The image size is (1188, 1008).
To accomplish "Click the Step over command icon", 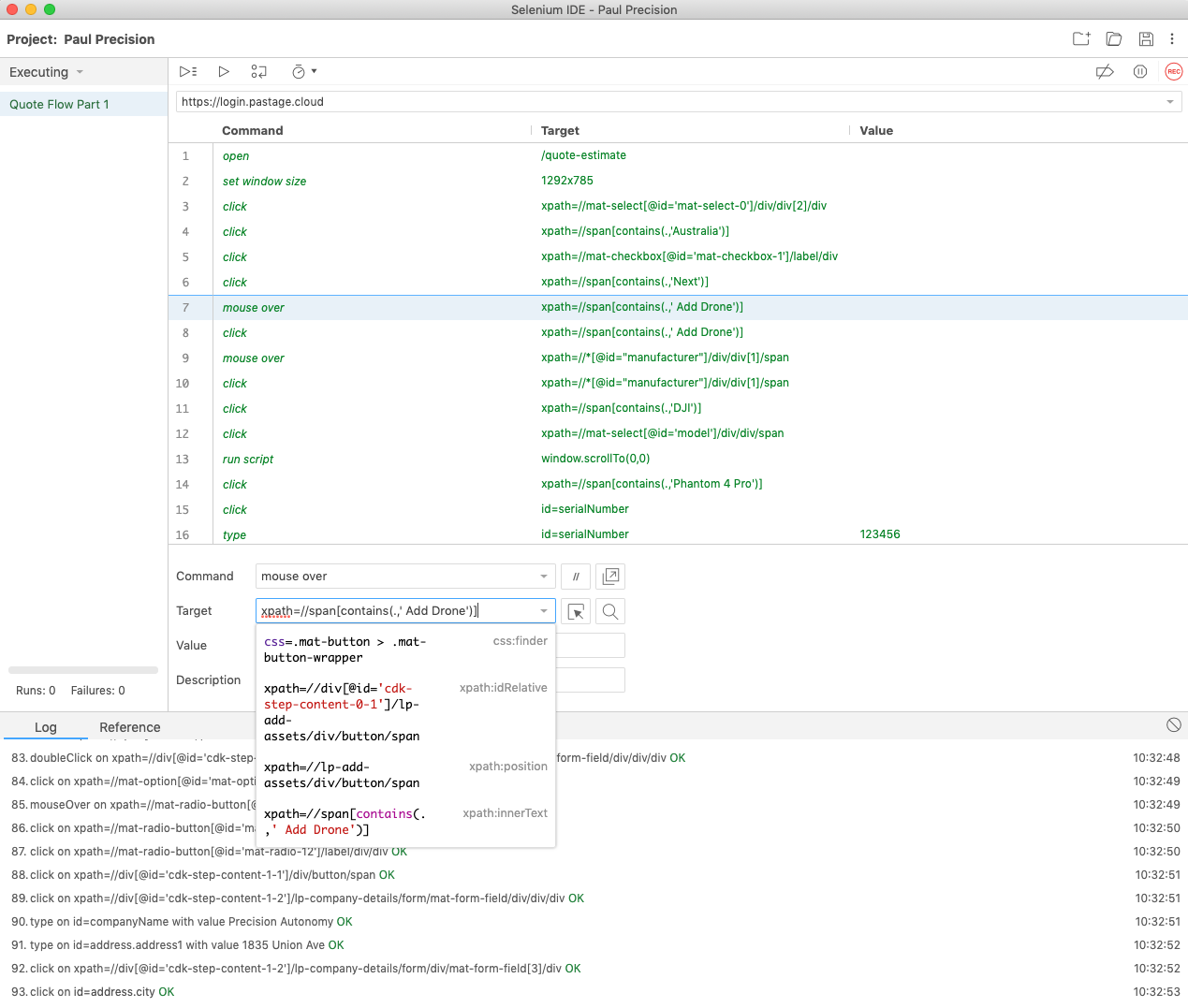I will (x=259, y=72).
